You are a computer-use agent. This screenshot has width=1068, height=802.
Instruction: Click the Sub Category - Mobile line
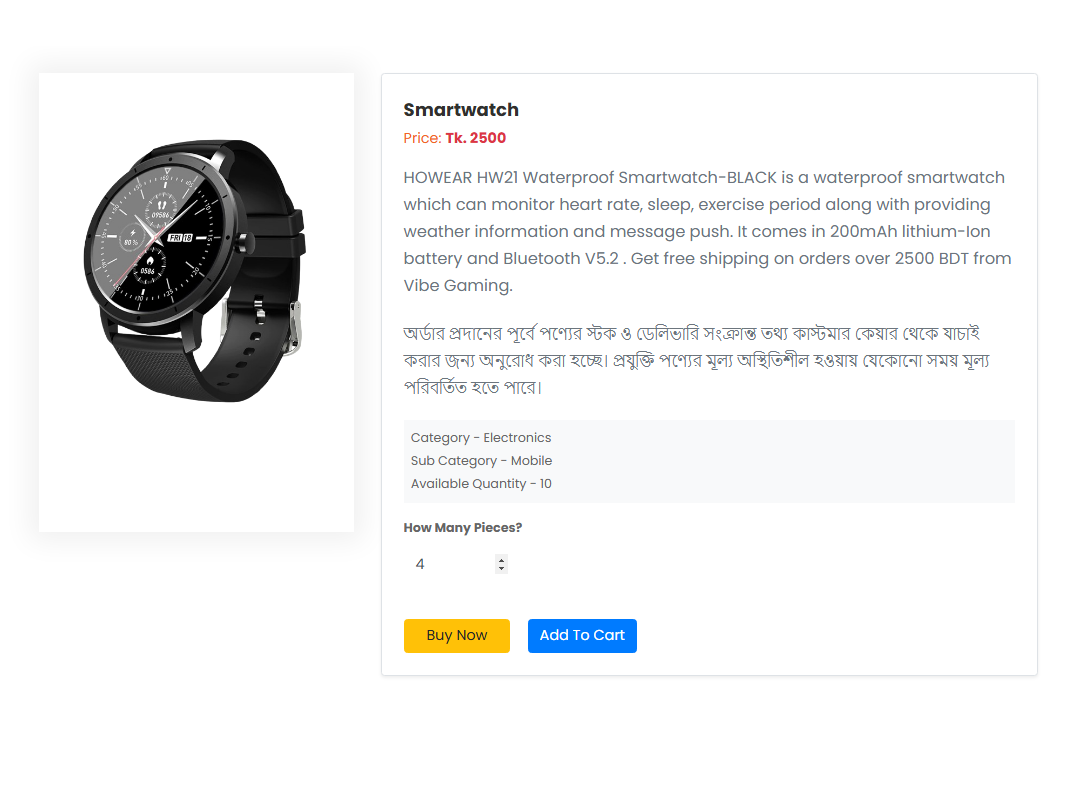tap(481, 461)
